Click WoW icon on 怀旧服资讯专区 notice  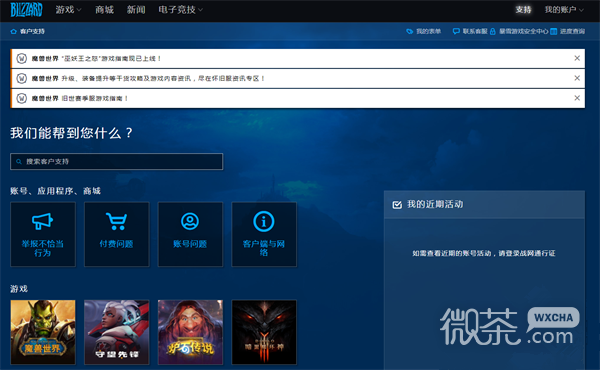[x=21, y=78]
